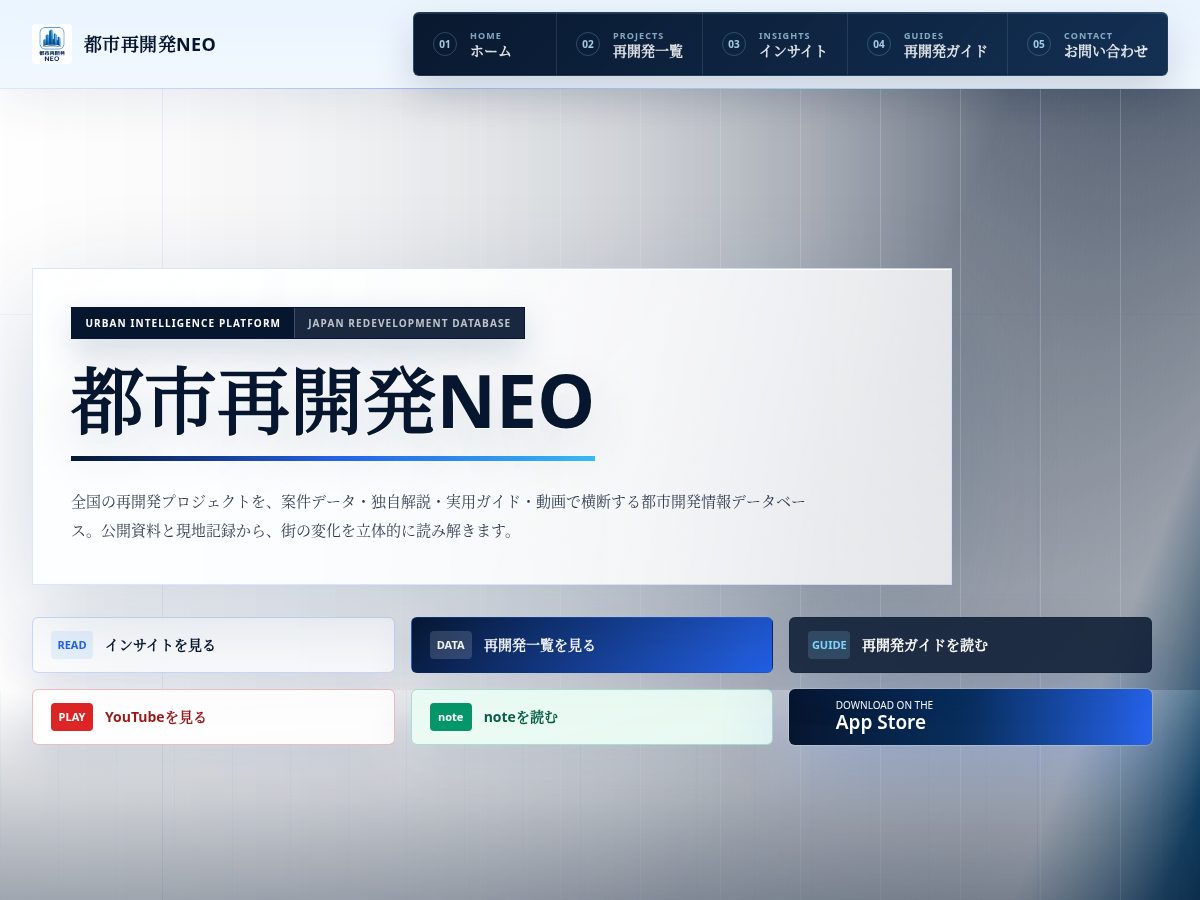Screen dimensions: 1200x900
Task: Click the large 都市再開発NEO hero heading
Action: point(332,402)
